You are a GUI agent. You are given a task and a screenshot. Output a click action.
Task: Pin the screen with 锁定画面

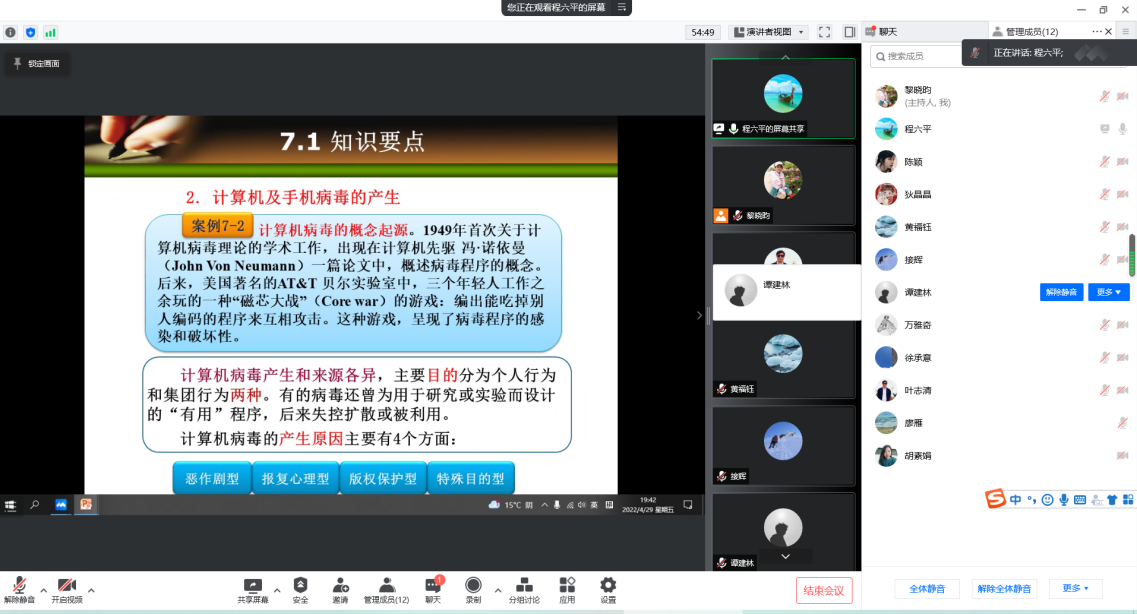(x=36, y=63)
